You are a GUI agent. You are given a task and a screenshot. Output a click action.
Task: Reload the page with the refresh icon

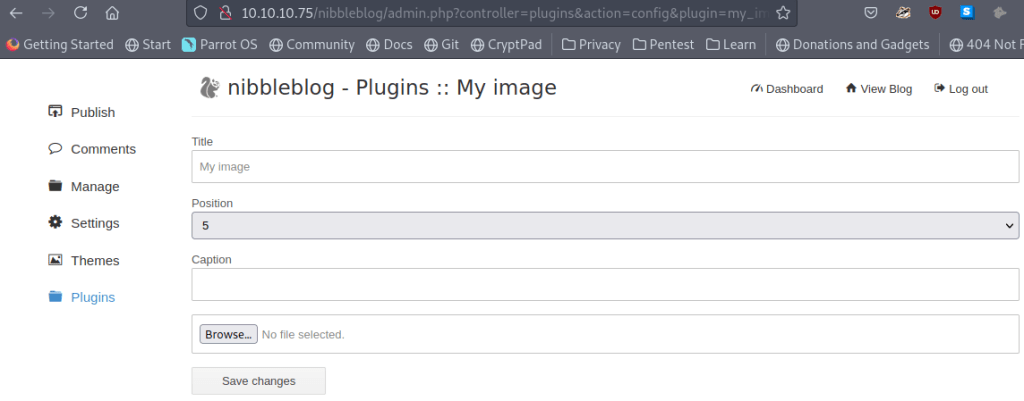pos(81,13)
